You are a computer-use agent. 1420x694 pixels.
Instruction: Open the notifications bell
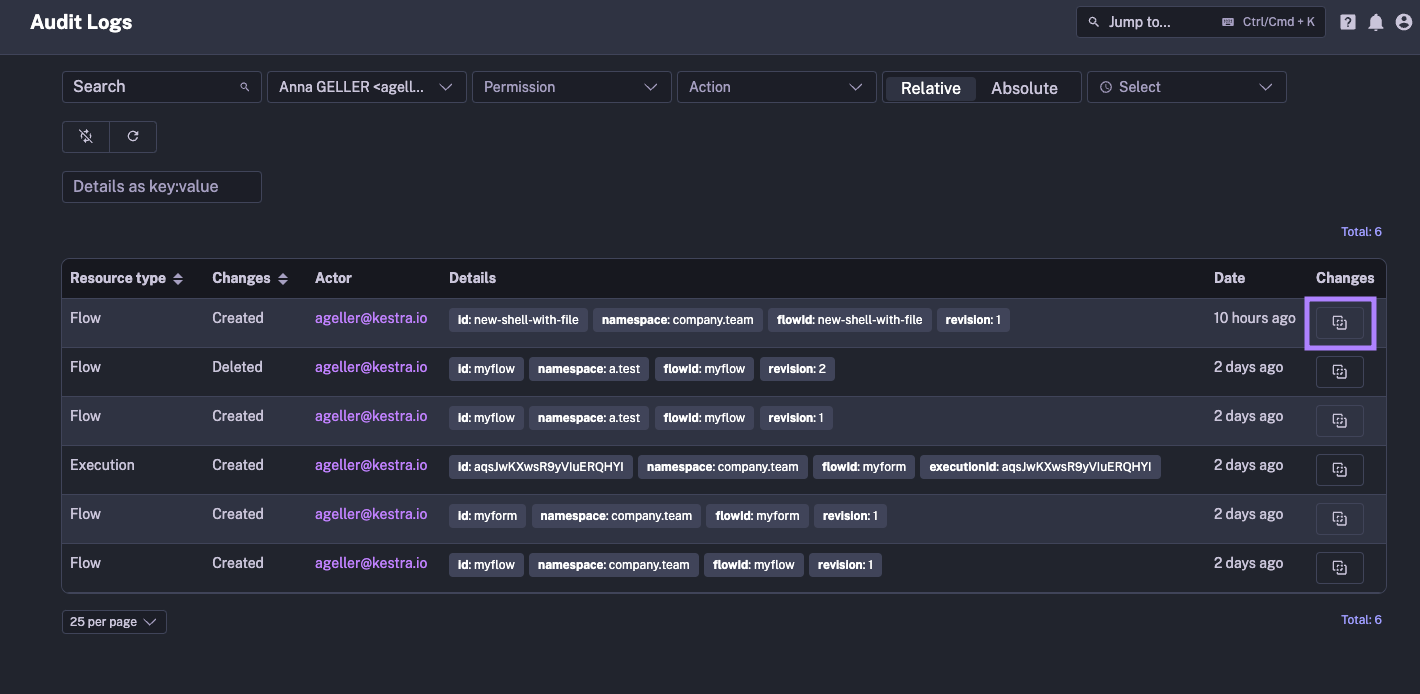(1375, 21)
